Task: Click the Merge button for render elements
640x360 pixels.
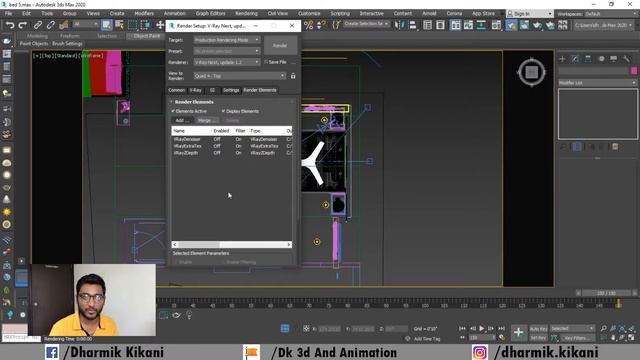Action: (207, 120)
